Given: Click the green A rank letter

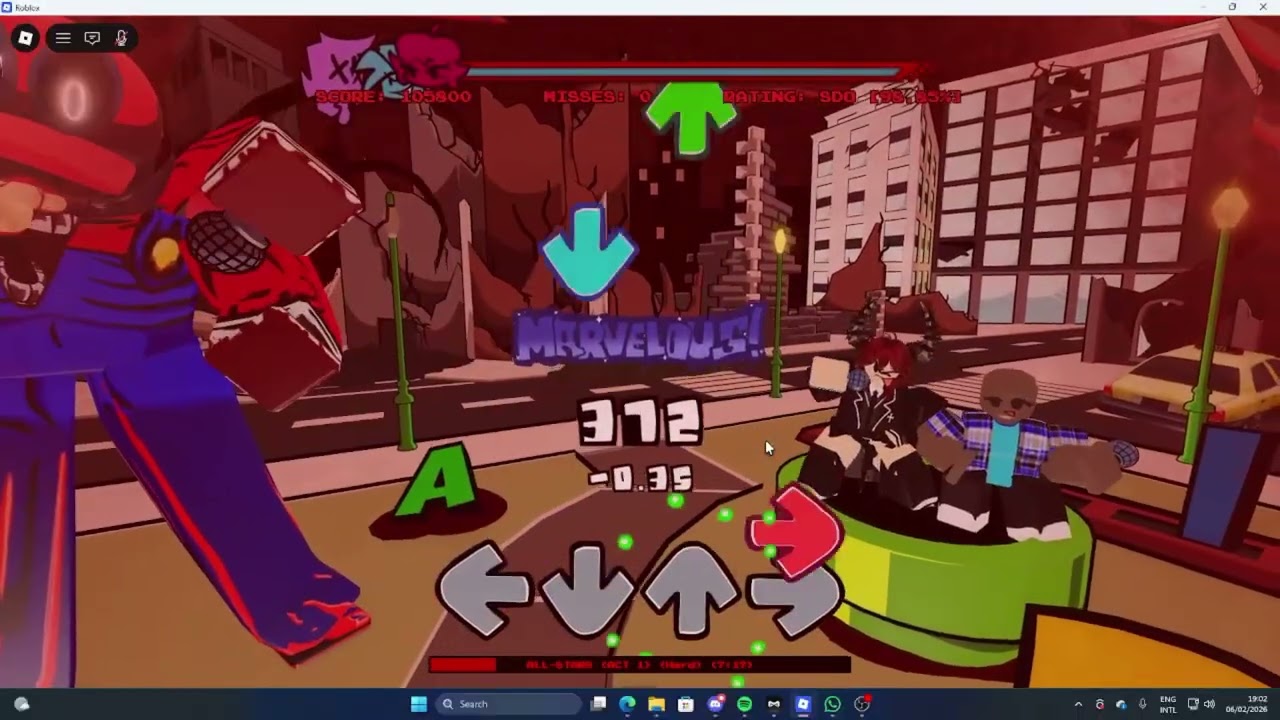Looking at the screenshot, I should [436, 483].
